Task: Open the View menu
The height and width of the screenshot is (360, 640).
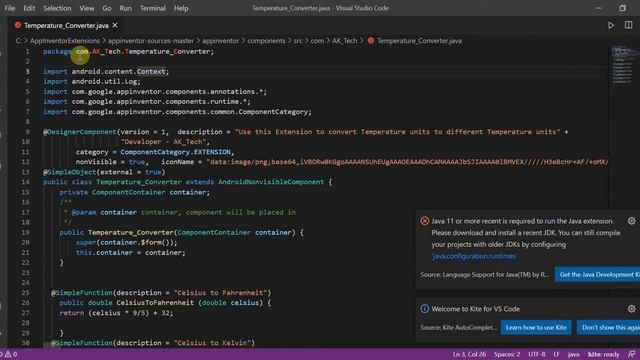Action: (x=87, y=8)
